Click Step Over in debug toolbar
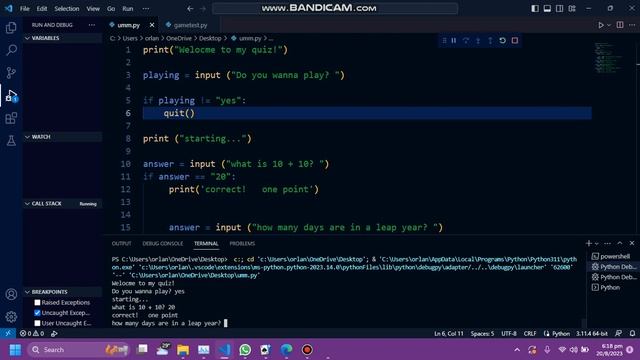The width and height of the screenshot is (640, 360). (466, 40)
